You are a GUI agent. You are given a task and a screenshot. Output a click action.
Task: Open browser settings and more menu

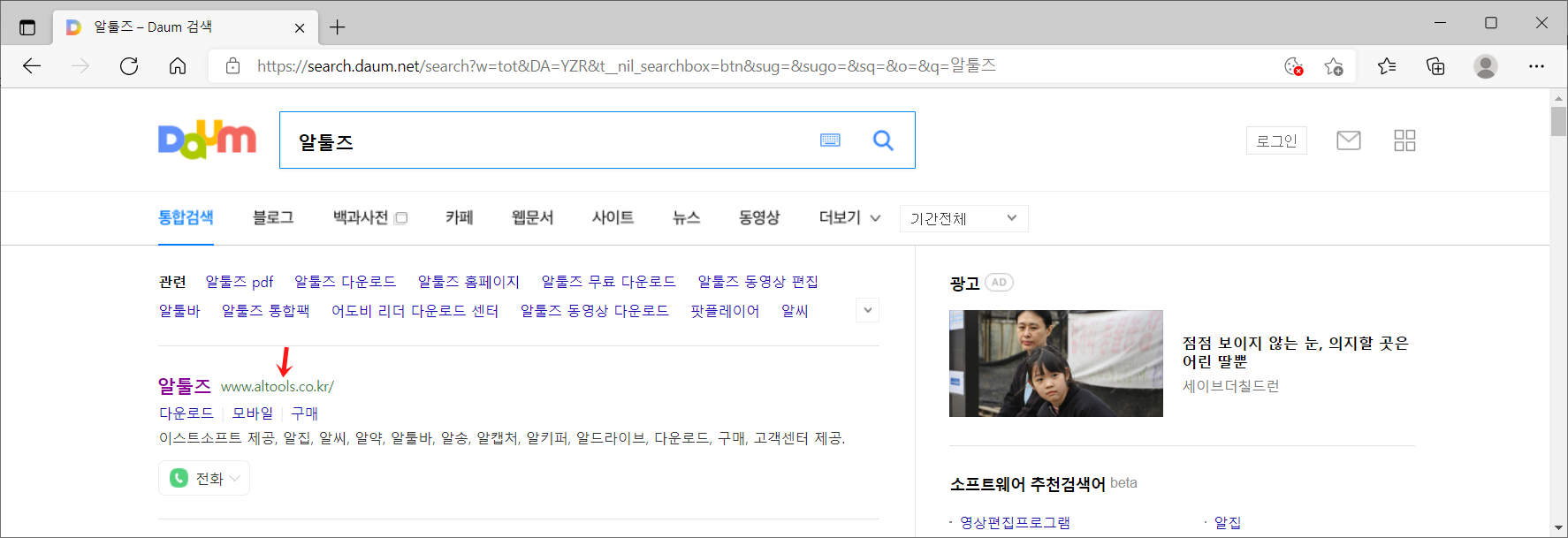[1536, 66]
